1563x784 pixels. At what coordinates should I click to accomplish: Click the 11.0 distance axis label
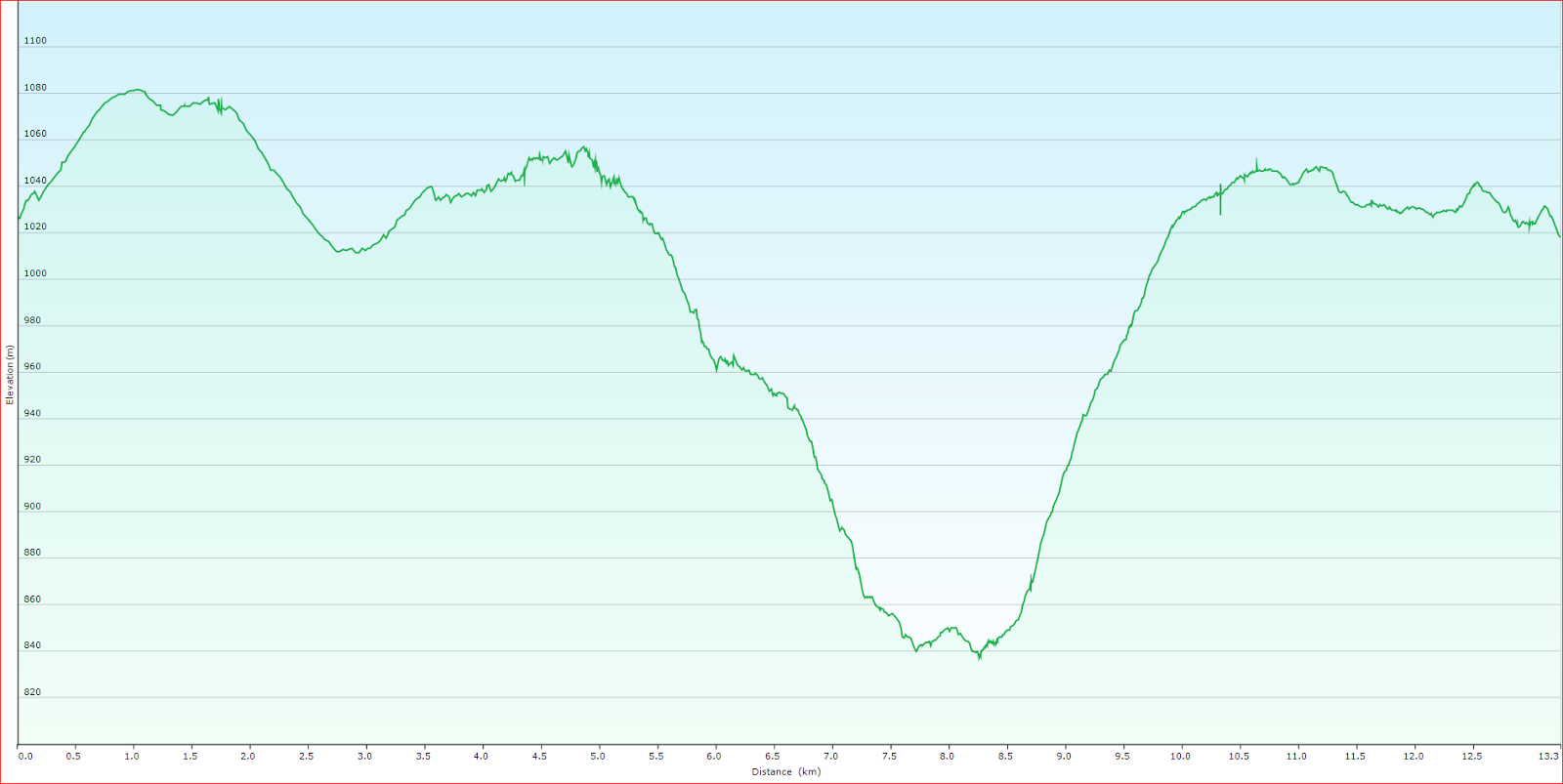[x=1297, y=757]
